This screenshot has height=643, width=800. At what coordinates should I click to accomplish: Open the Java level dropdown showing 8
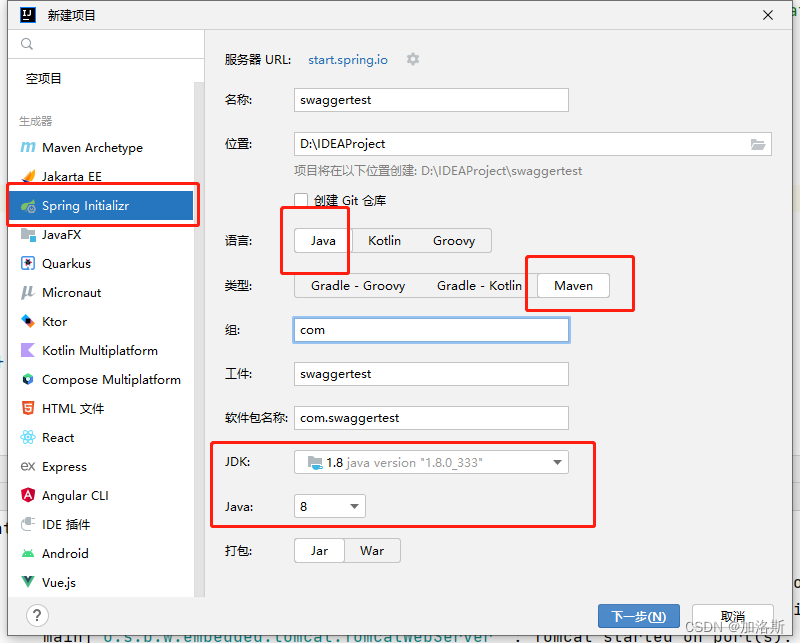tap(330, 506)
